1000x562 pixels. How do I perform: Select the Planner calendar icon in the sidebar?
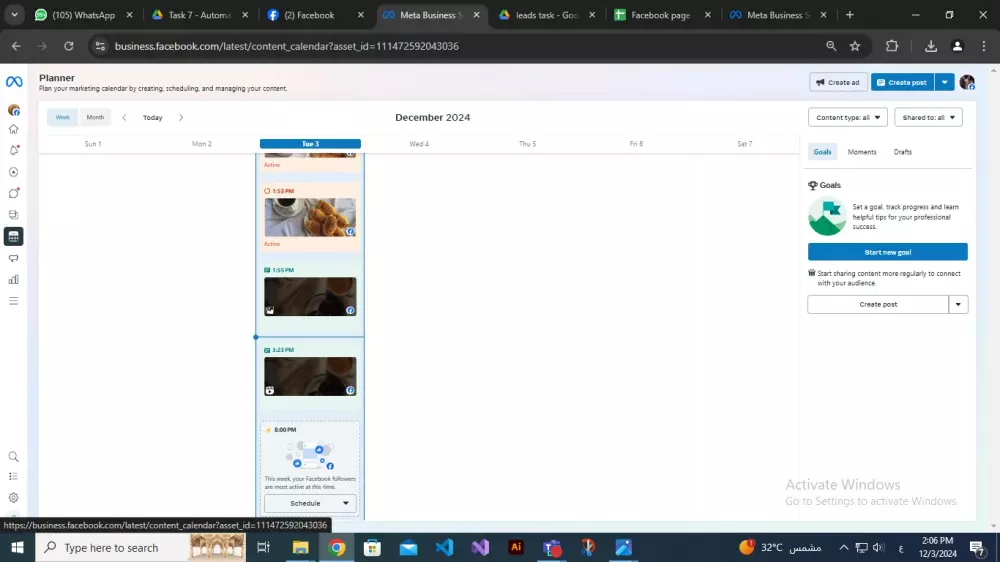(x=13, y=237)
